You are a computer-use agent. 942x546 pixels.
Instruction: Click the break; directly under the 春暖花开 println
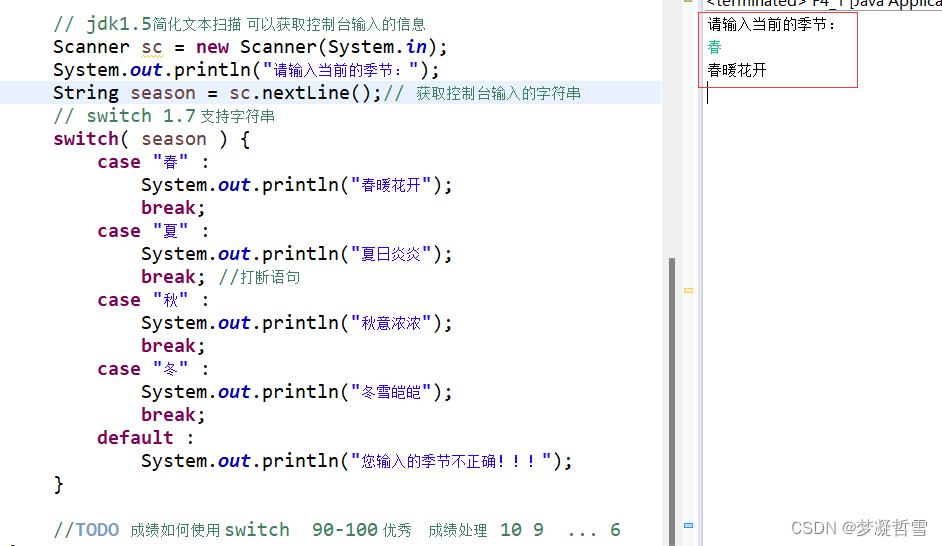click(x=173, y=208)
